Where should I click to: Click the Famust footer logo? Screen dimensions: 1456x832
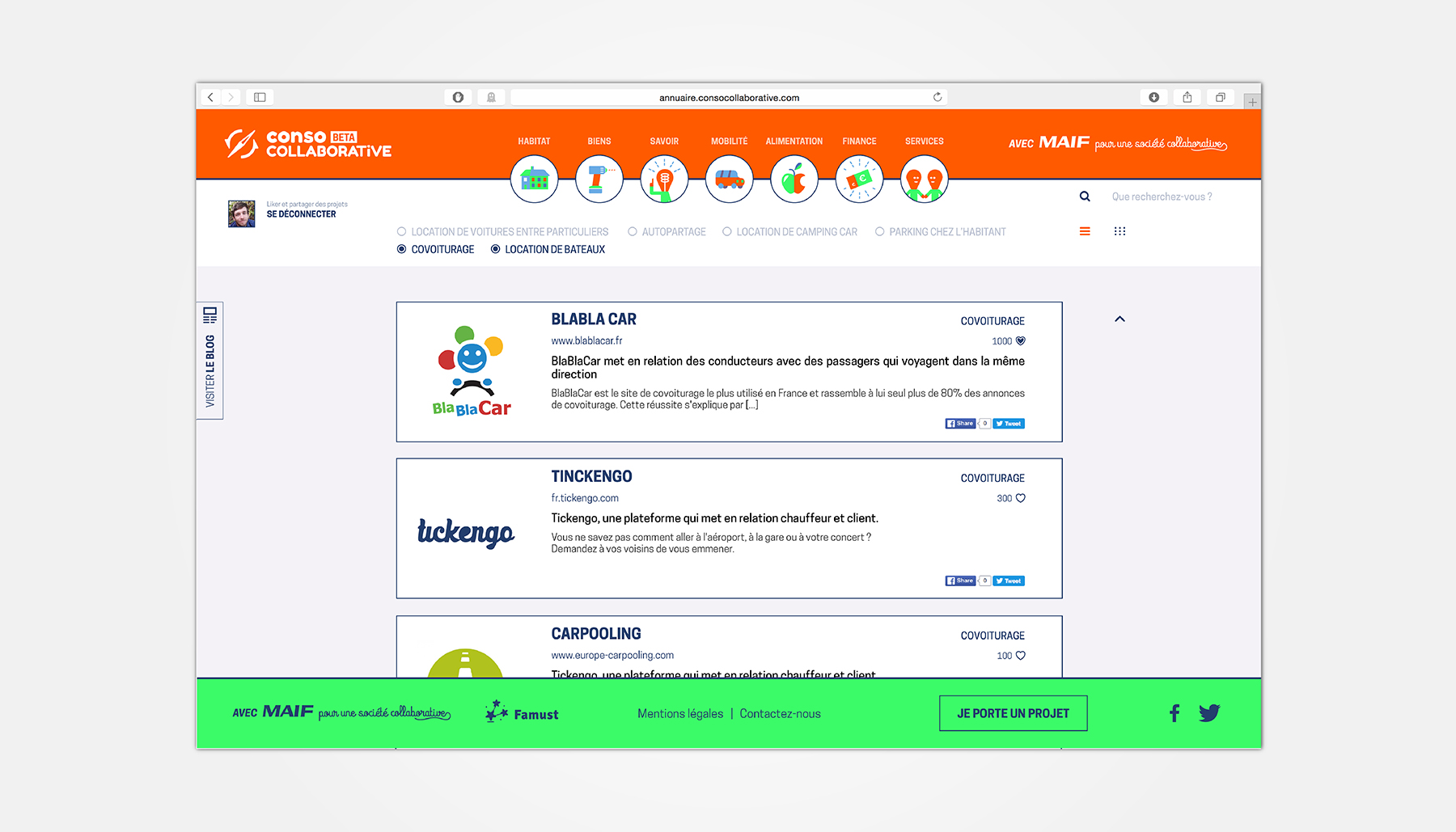coord(522,712)
